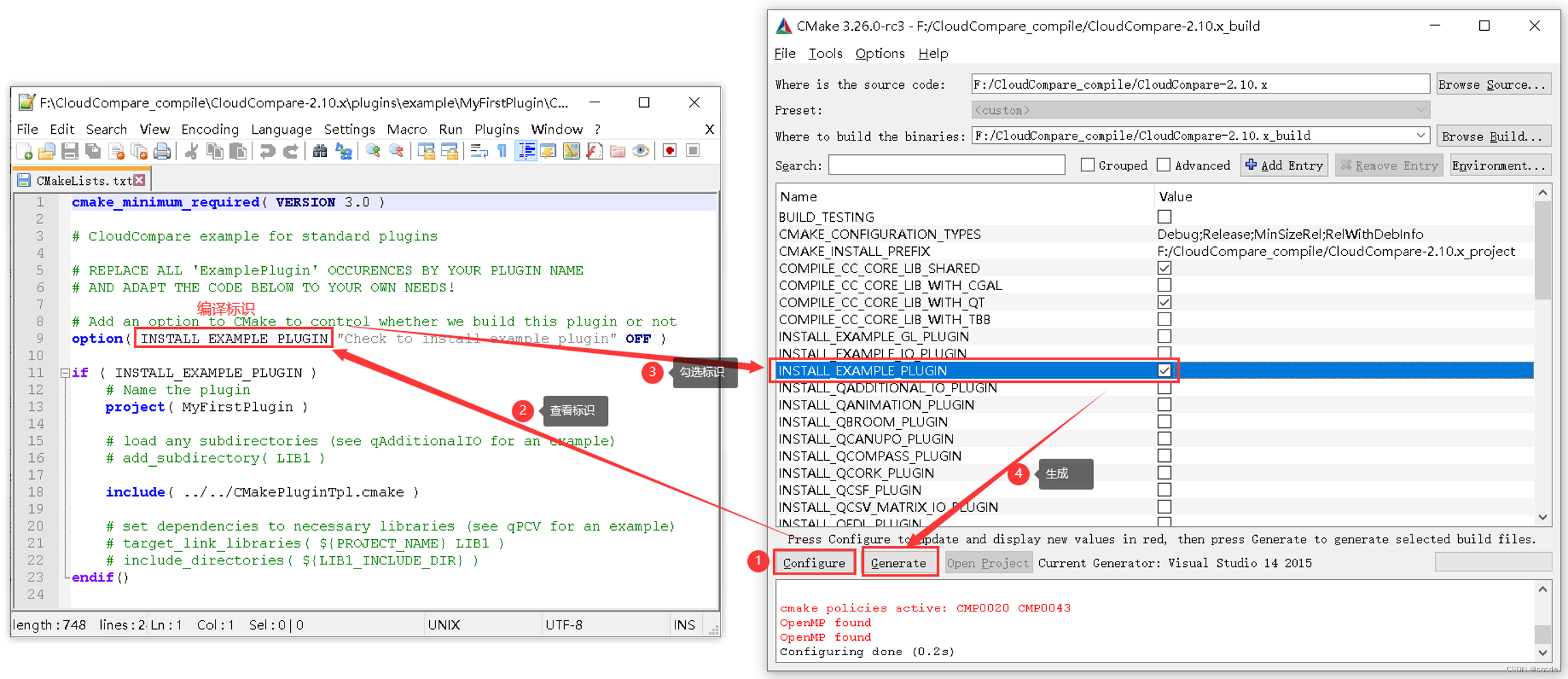Screen dimensions: 1568x679
Task: Save all open files in Notepad++
Action: 93,151
